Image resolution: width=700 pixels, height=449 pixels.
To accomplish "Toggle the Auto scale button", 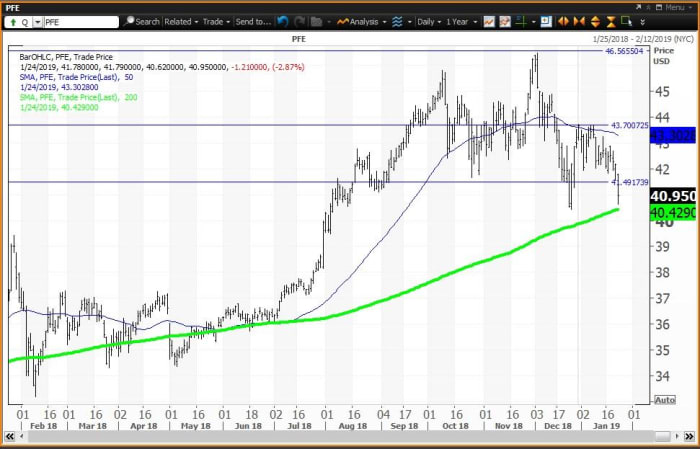I will pos(663,399).
